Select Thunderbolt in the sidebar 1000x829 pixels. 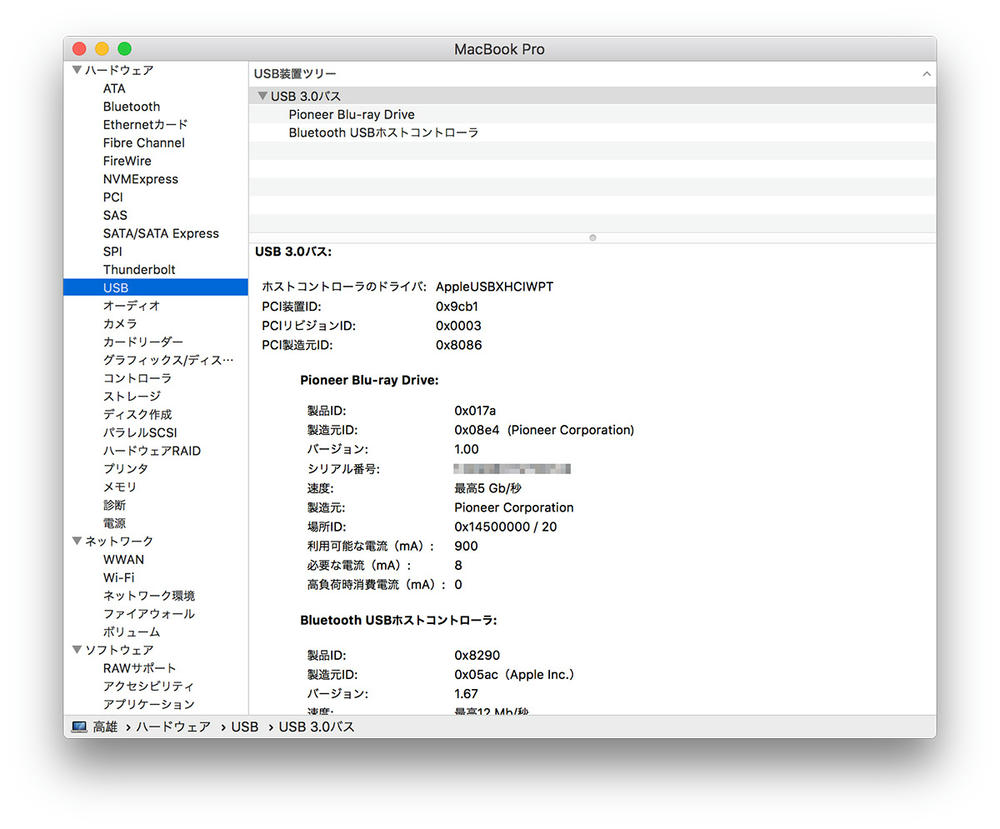[139, 270]
